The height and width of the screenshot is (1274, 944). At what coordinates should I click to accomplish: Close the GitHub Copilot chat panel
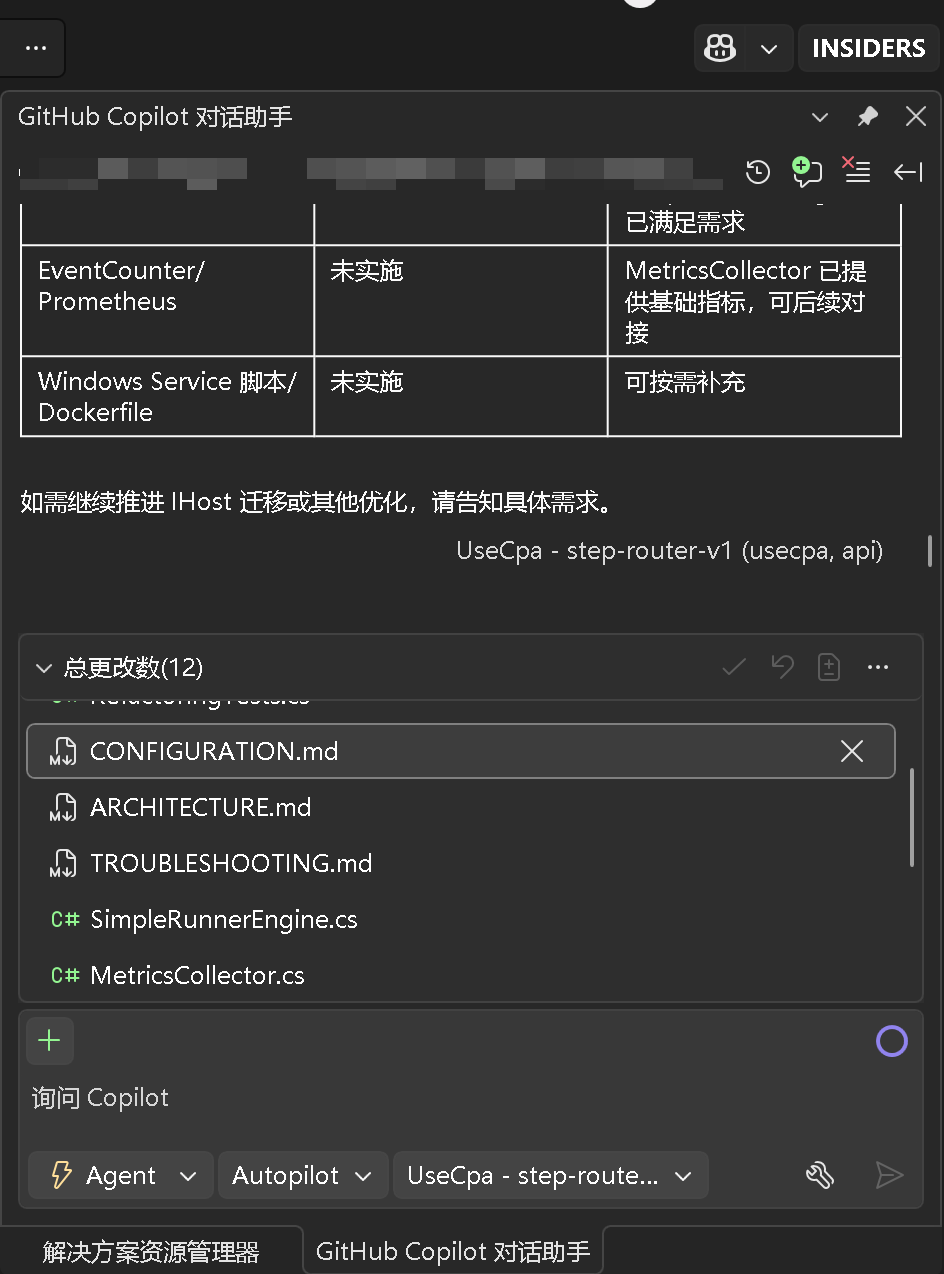point(916,117)
